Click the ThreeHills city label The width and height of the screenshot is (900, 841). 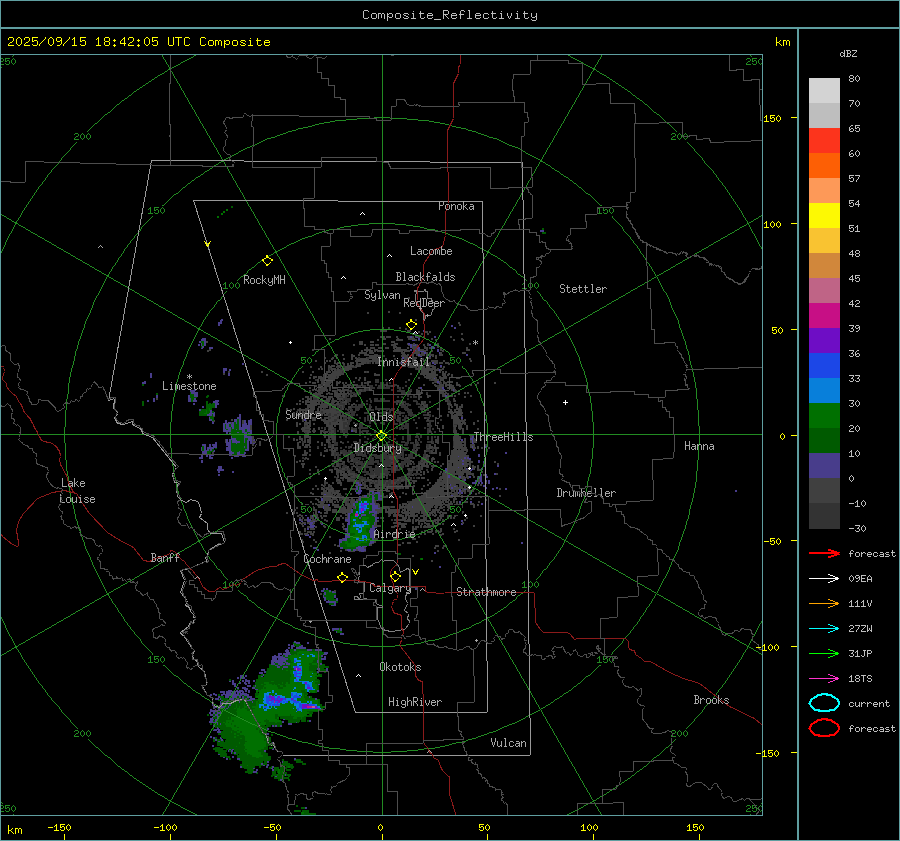coord(503,437)
